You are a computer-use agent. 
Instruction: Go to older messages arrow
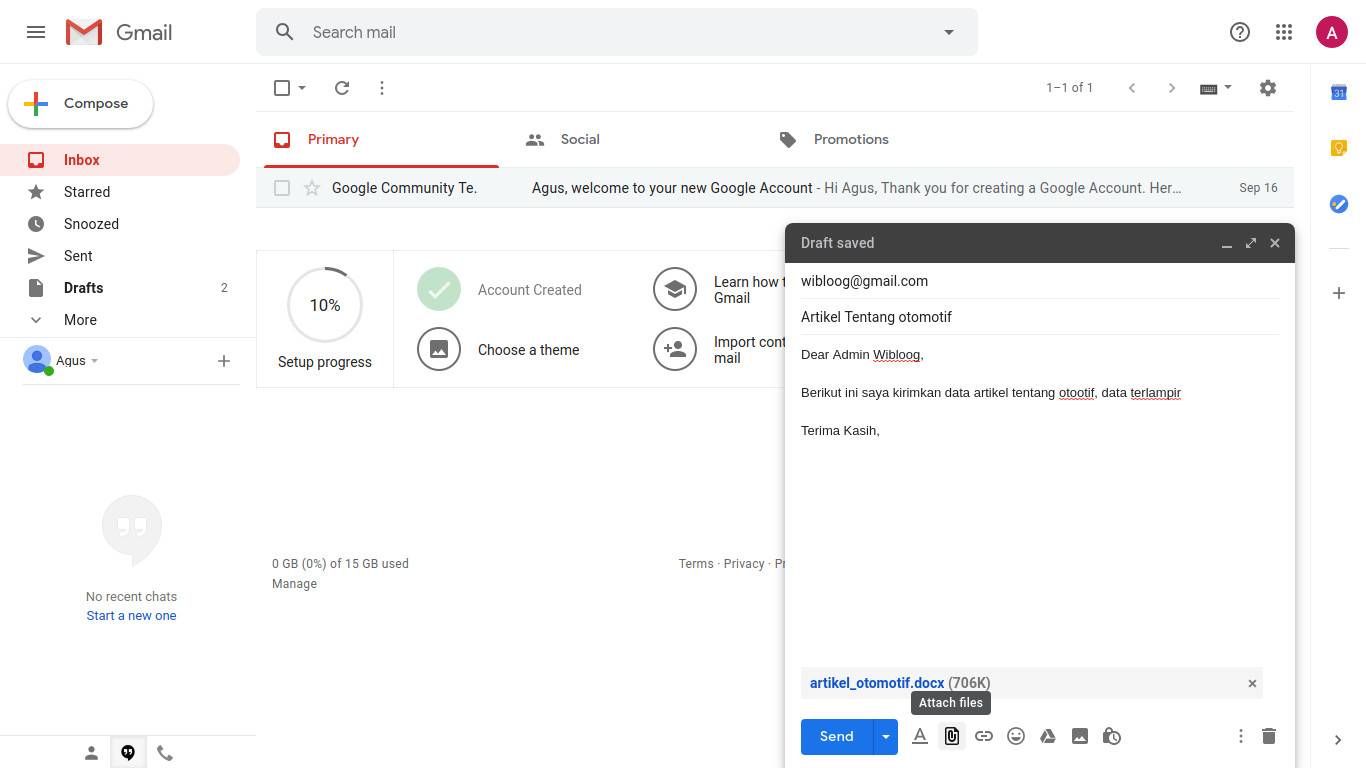click(1172, 88)
